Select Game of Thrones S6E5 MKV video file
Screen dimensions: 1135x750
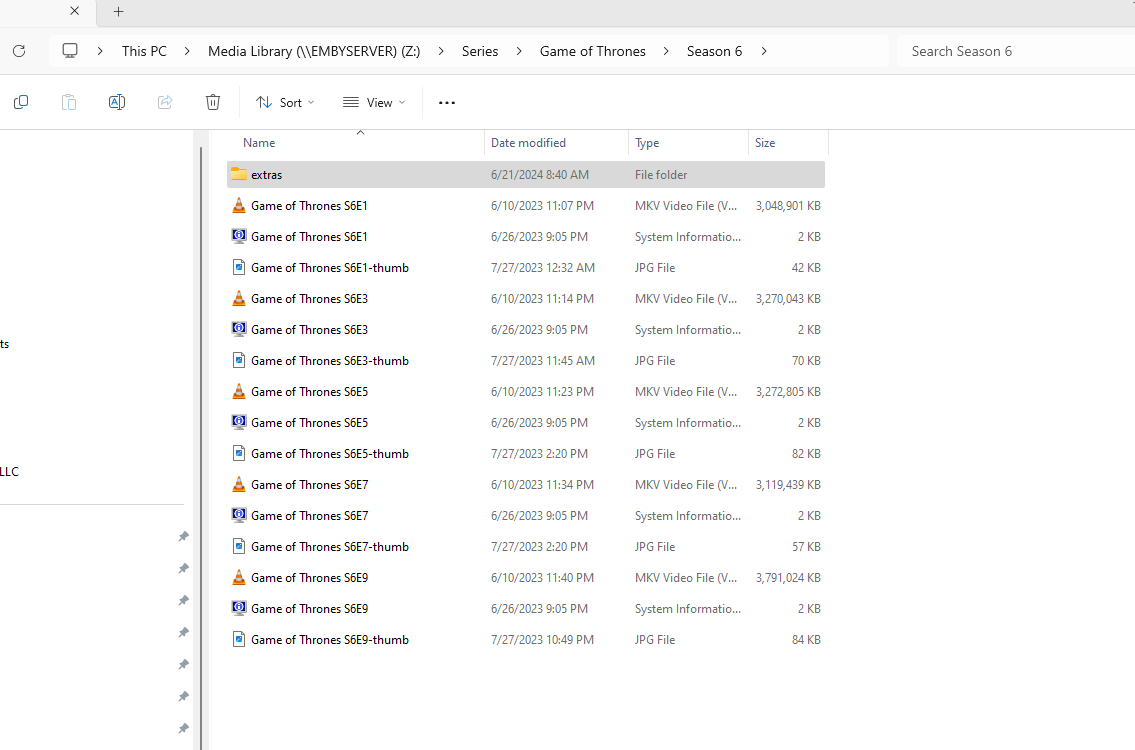point(309,392)
